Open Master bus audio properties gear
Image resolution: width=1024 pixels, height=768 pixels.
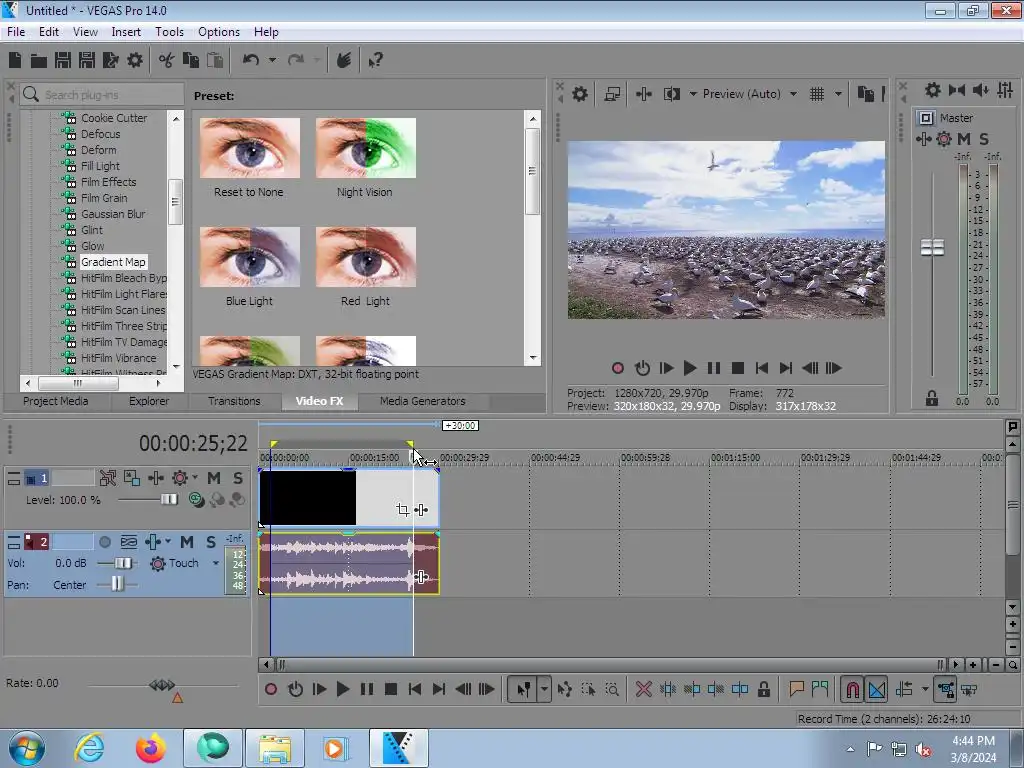pos(933,90)
